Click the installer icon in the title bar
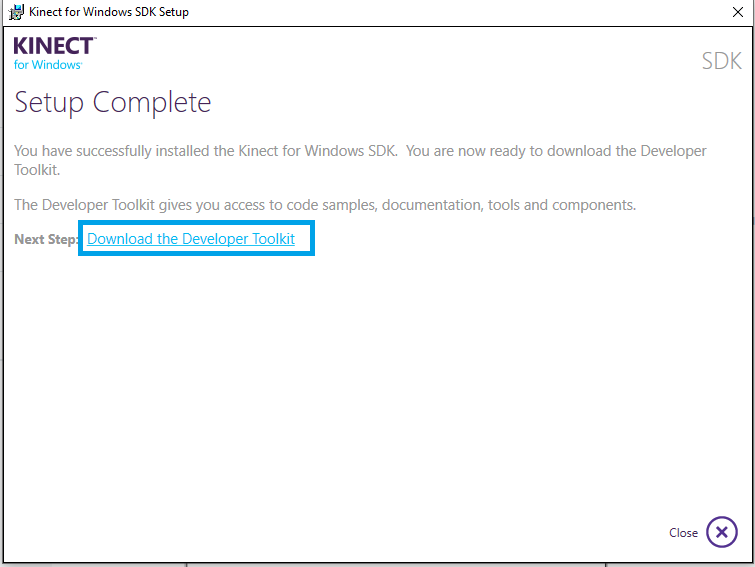755x567 pixels. [16, 12]
